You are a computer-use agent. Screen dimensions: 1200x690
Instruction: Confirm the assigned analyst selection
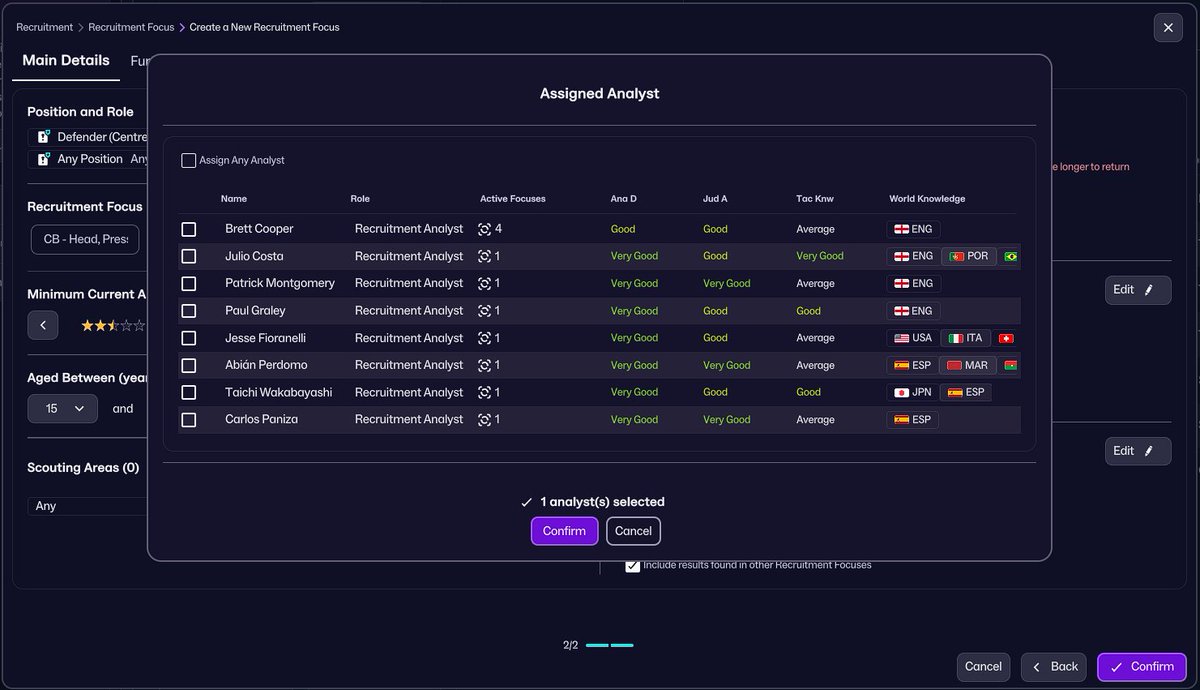564,531
